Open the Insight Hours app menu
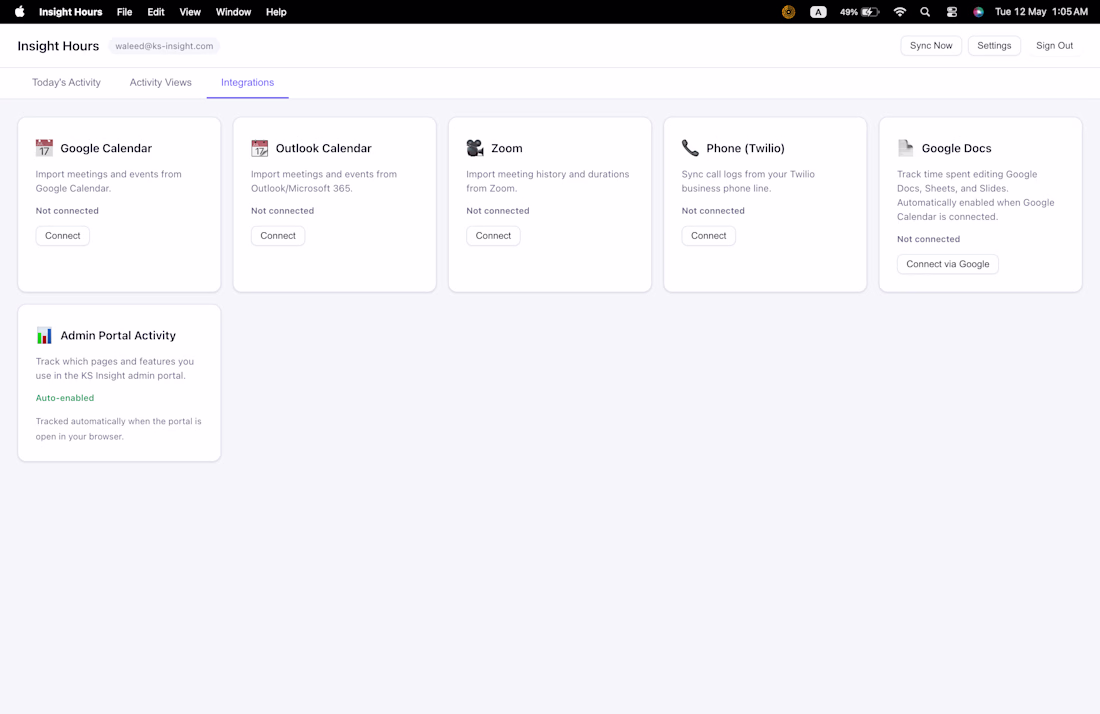Viewport: 1100px width, 714px height. (x=70, y=12)
